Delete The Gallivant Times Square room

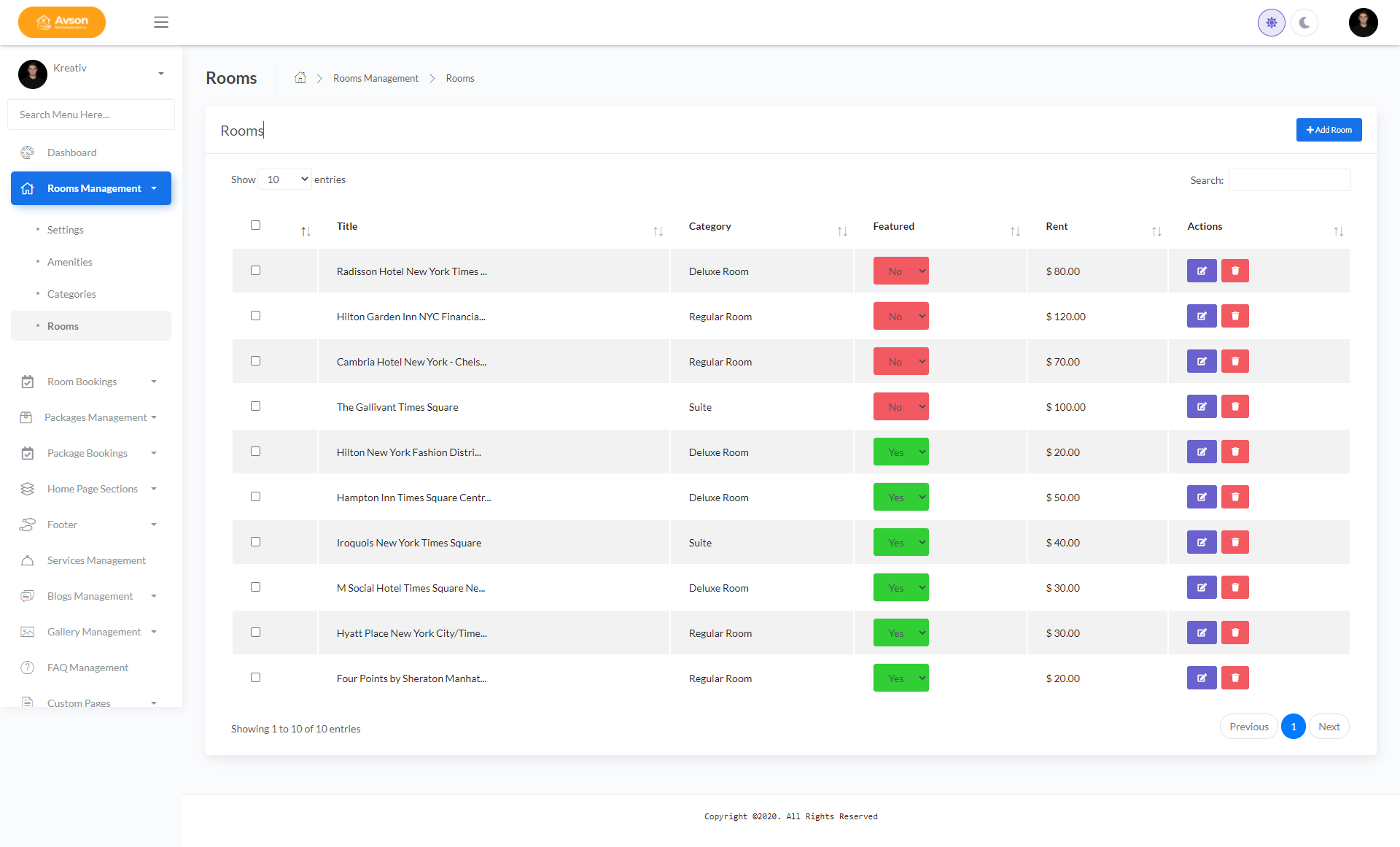pos(1234,406)
